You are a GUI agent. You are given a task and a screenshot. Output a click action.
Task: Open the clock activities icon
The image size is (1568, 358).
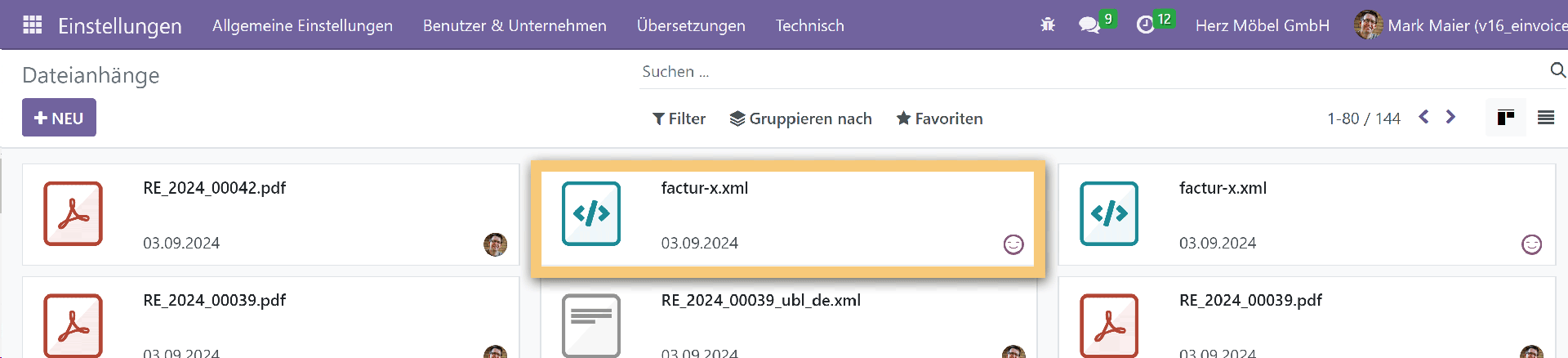click(1146, 25)
